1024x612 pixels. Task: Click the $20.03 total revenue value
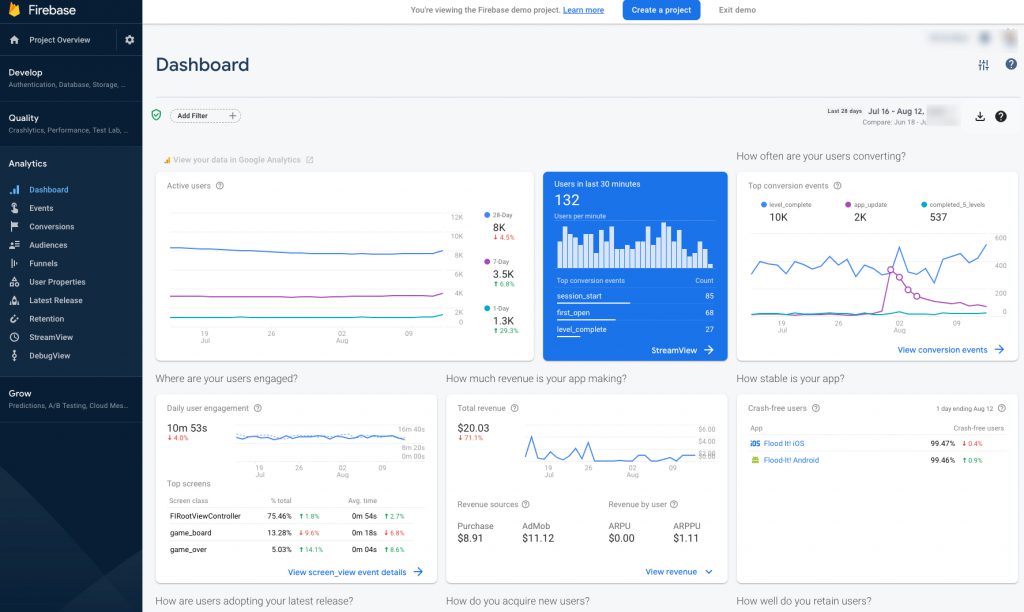473,428
